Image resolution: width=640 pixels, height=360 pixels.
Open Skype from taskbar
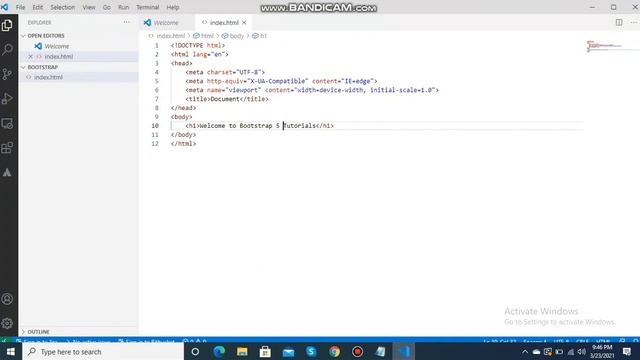tap(311, 351)
